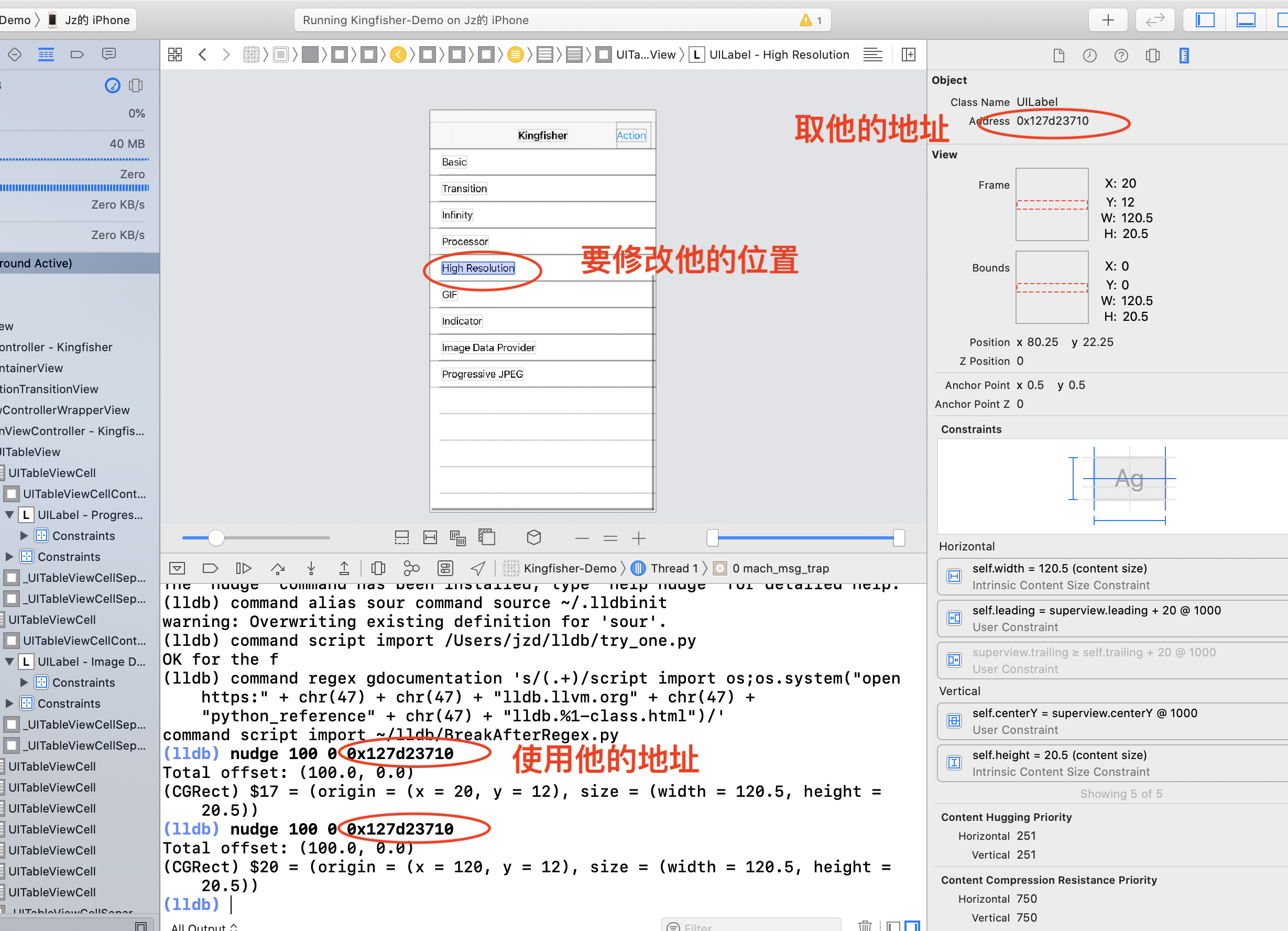The width and height of the screenshot is (1288, 931).
Task: Click the Step Over debug icon
Action: click(278, 568)
